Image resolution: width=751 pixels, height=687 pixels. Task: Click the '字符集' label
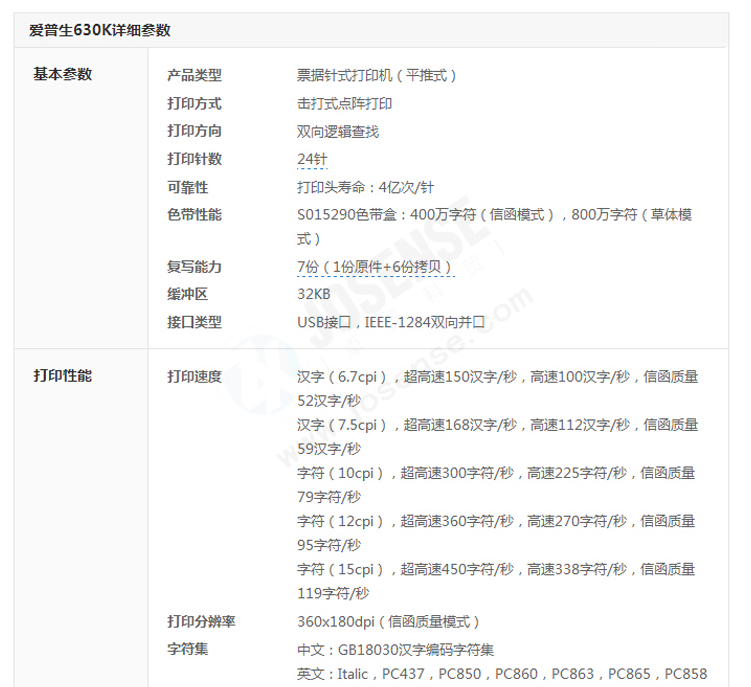click(187, 649)
